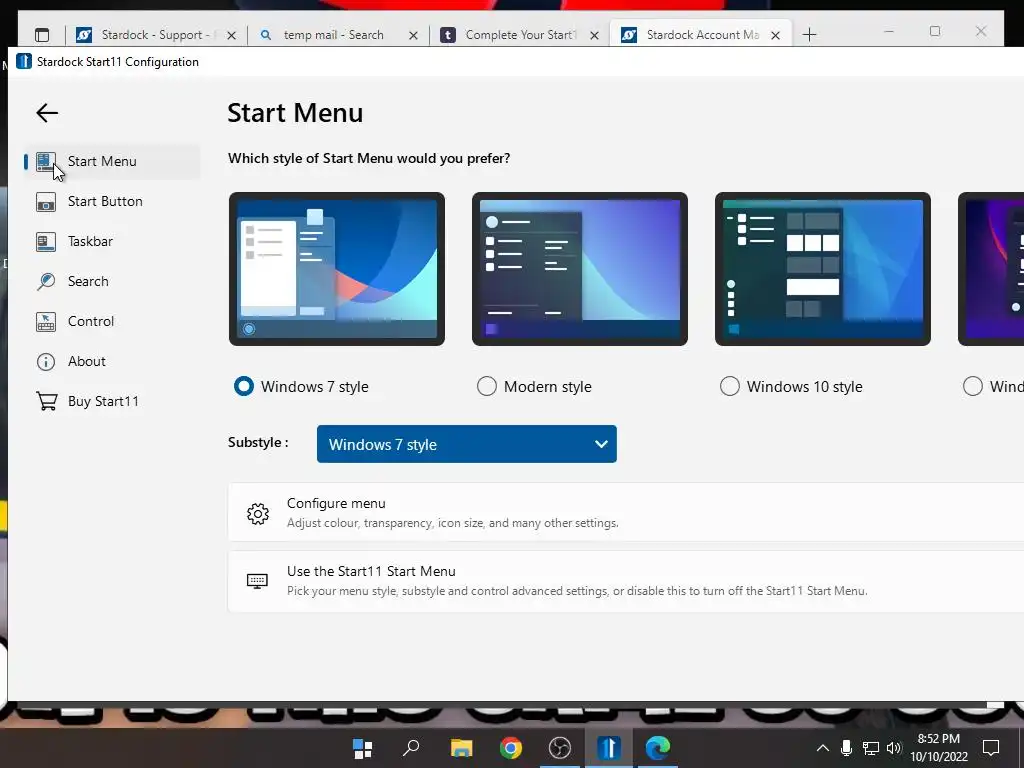The image size is (1024, 768).
Task: Open the notification center icon
Action: (991, 748)
